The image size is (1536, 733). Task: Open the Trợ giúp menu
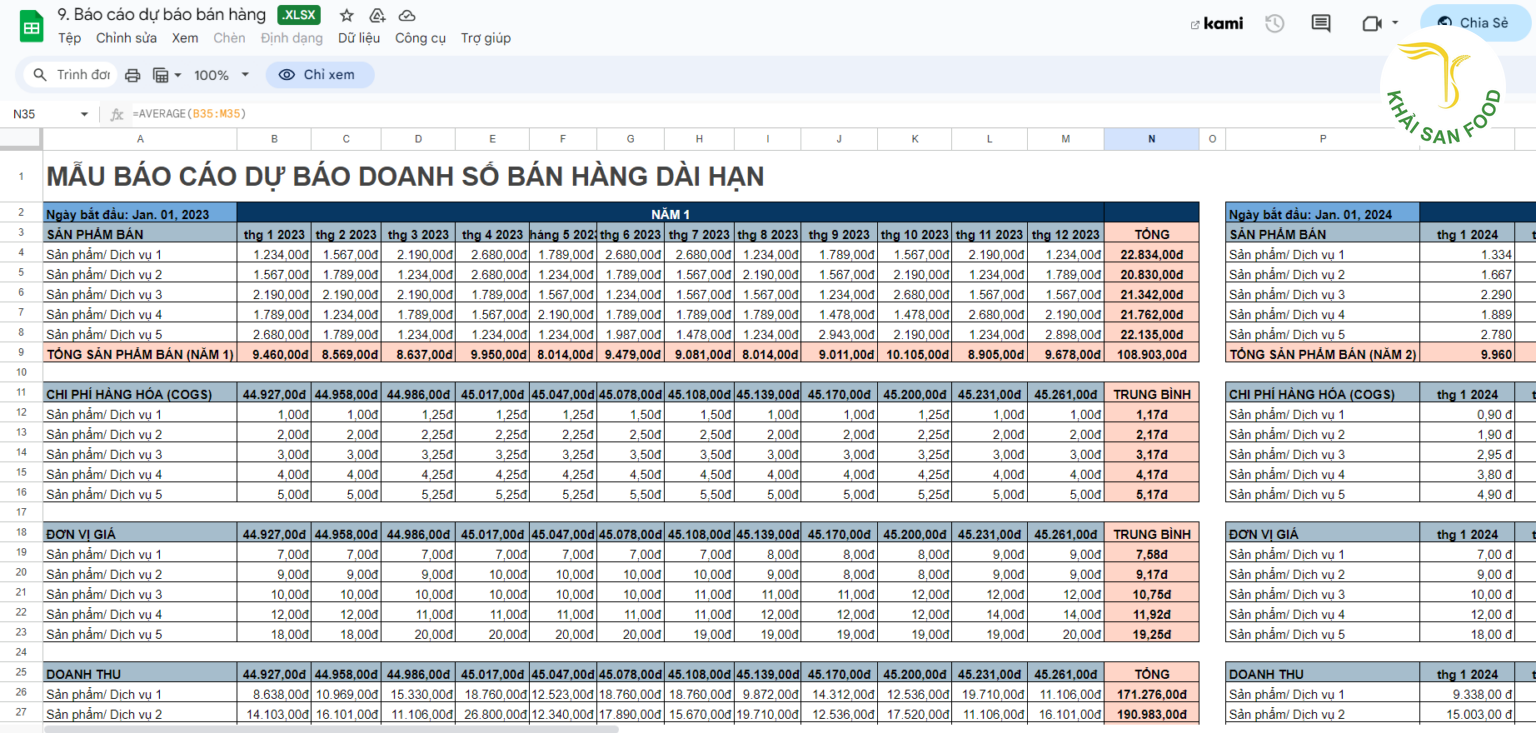coord(486,38)
